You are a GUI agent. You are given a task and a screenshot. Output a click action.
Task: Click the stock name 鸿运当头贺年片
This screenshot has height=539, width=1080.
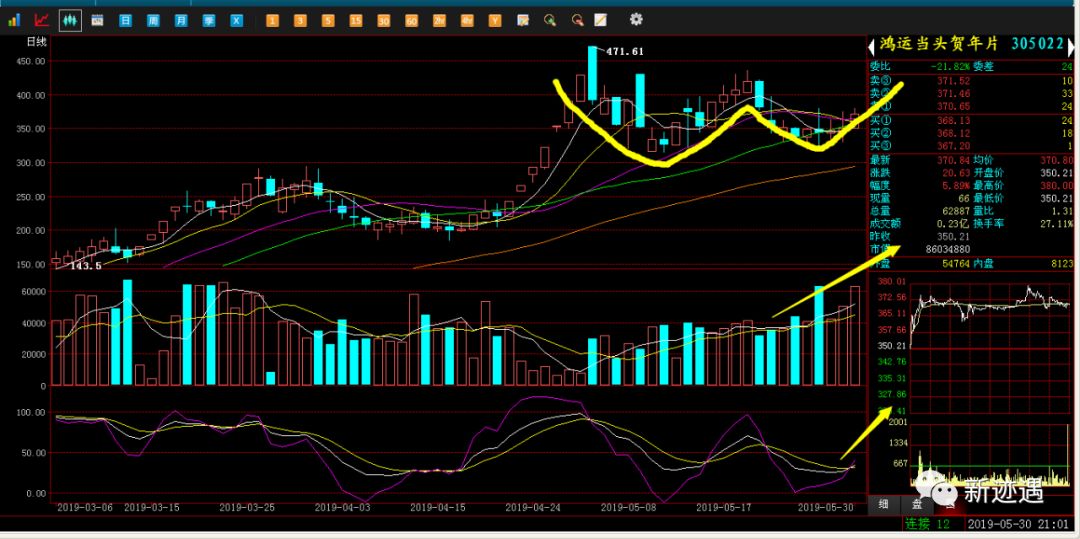coord(939,45)
